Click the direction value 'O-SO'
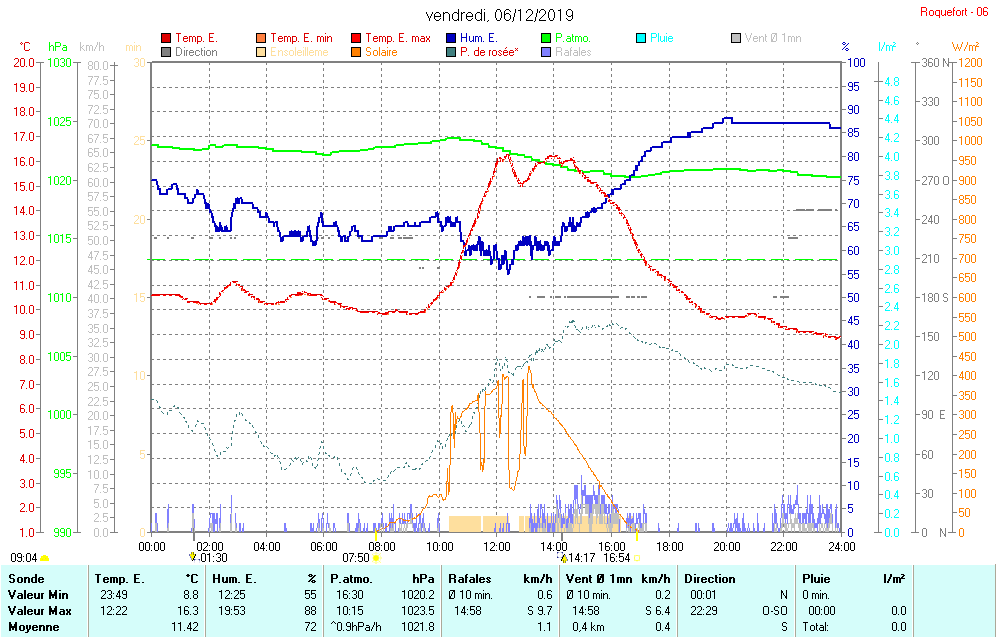Screen dimensions: 996x637 click(x=774, y=611)
